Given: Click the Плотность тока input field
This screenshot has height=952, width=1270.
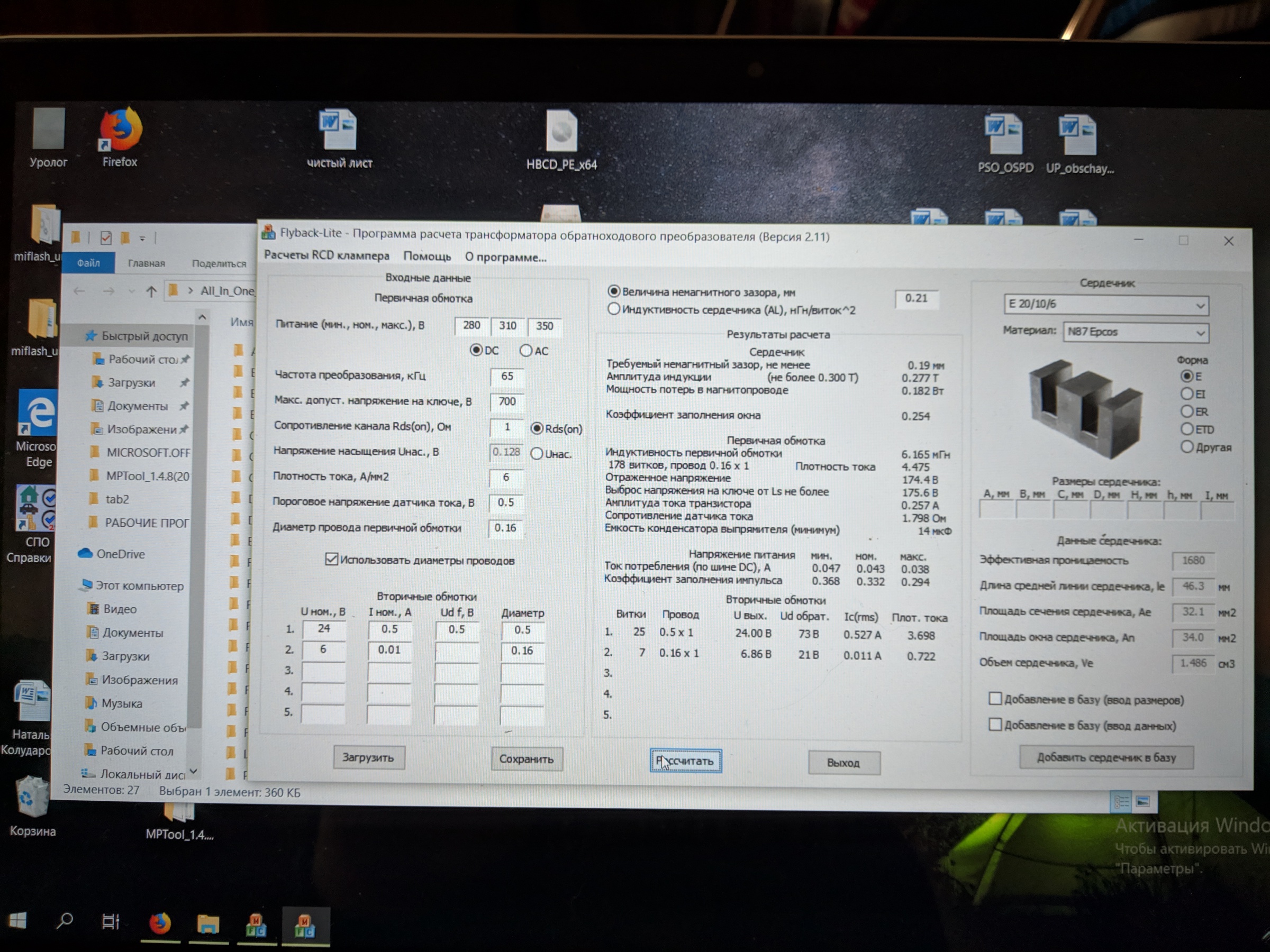Looking at the screenshot, I should tap(506, 477).
